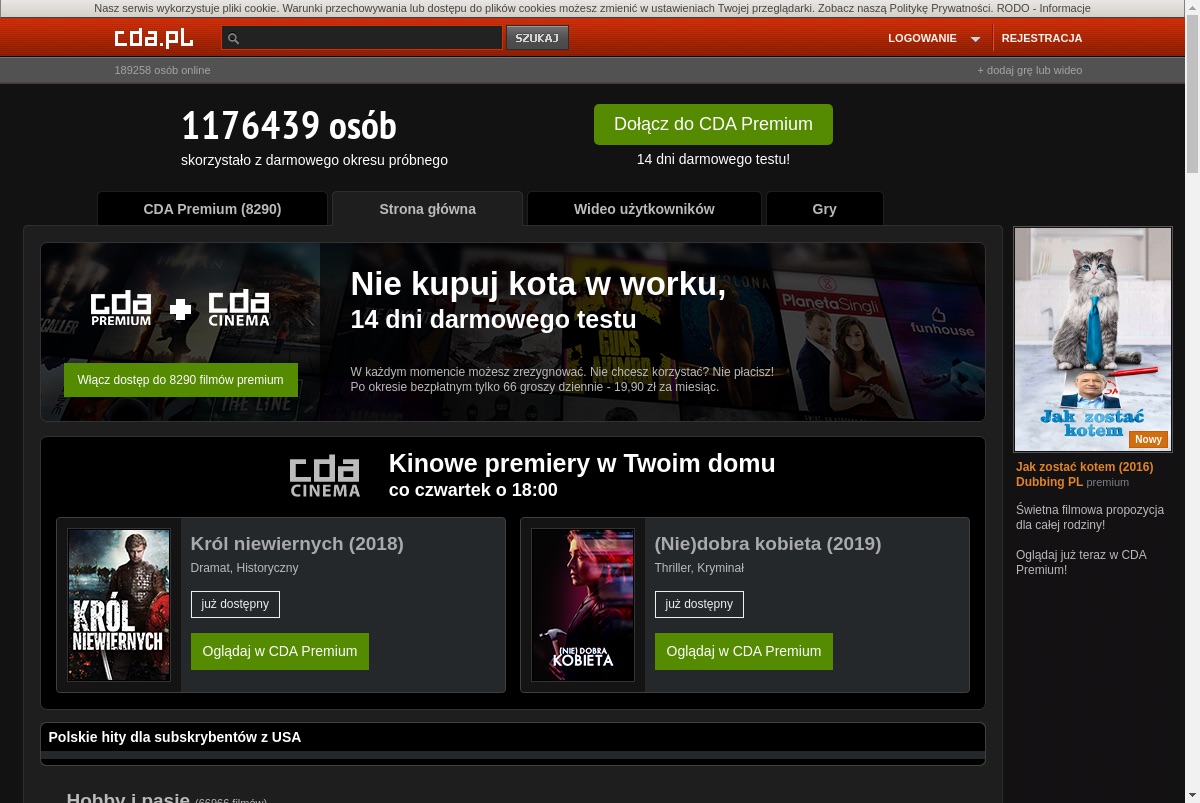Switch to the CDA Premium (8290) tab
Image resolution: width=1200 pixels, height=803 pixels.
tap(212, 209)
